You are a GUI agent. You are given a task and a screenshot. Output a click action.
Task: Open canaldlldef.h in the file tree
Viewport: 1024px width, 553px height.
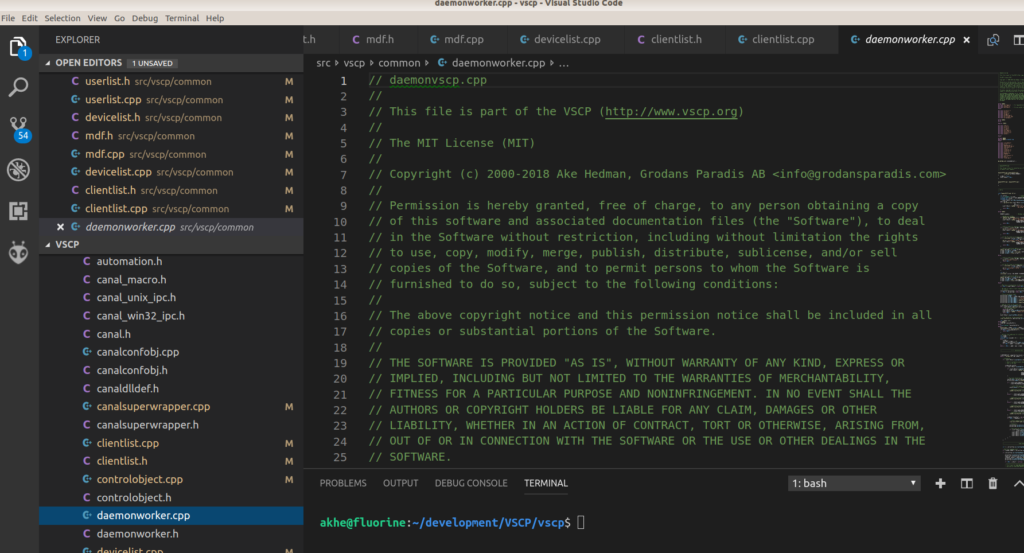pos(171,388)
